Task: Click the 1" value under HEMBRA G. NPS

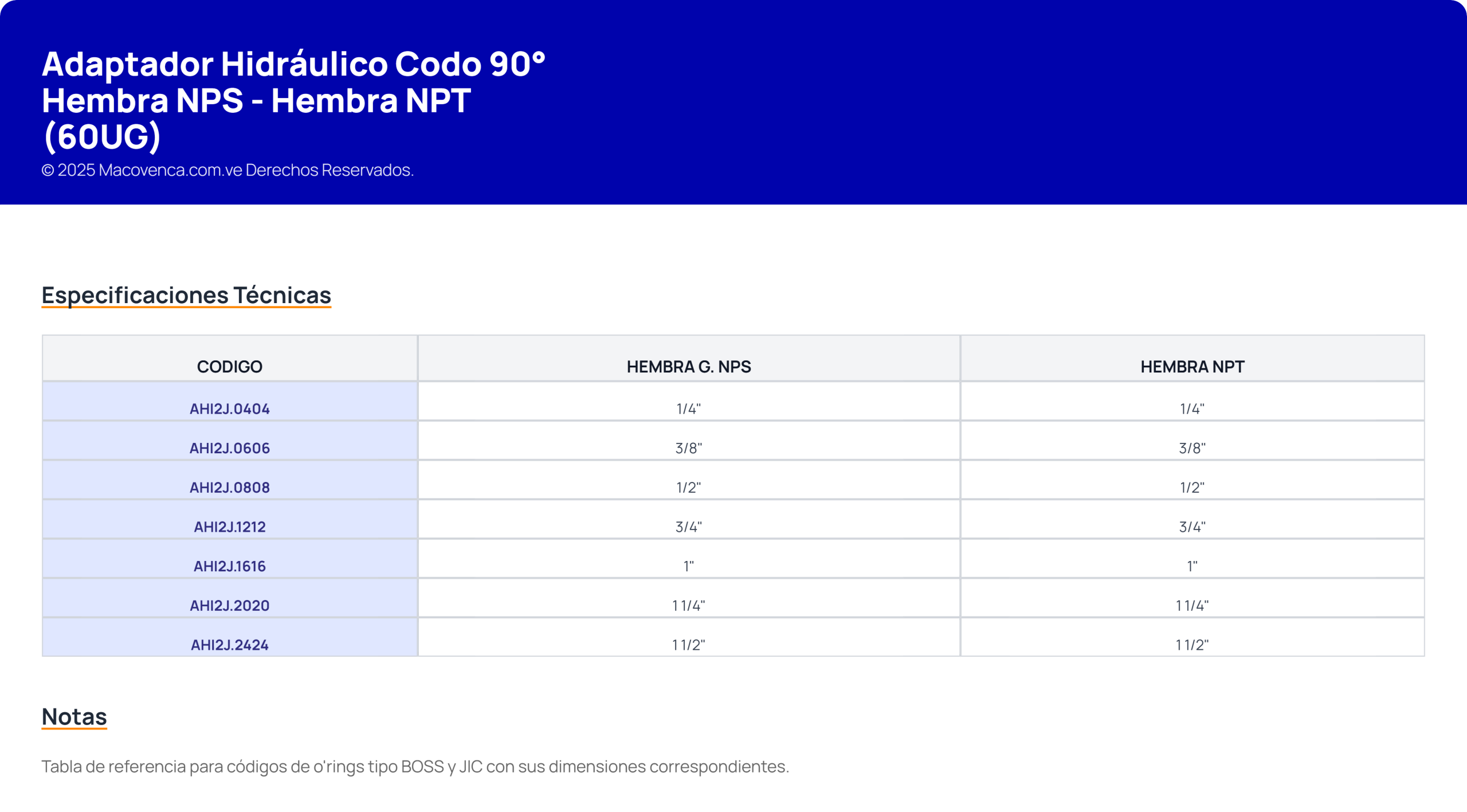Action: (688, 566)
